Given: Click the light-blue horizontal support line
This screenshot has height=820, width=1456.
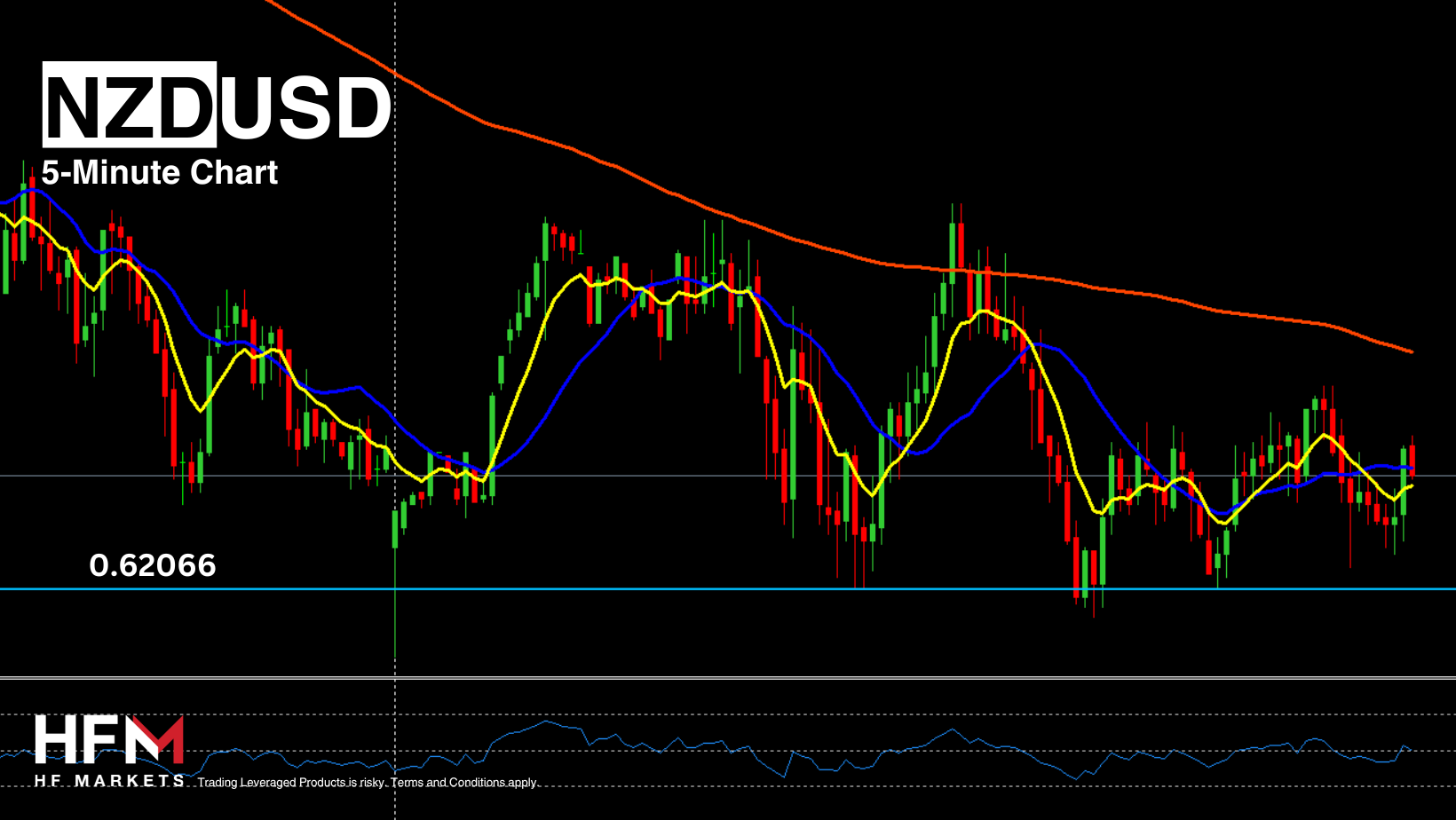Looking at the screenshot, I should coord(728,589).
